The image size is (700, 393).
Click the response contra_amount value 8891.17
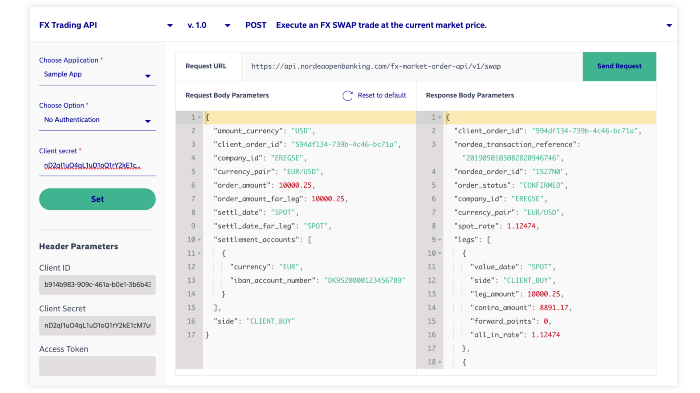554,308
